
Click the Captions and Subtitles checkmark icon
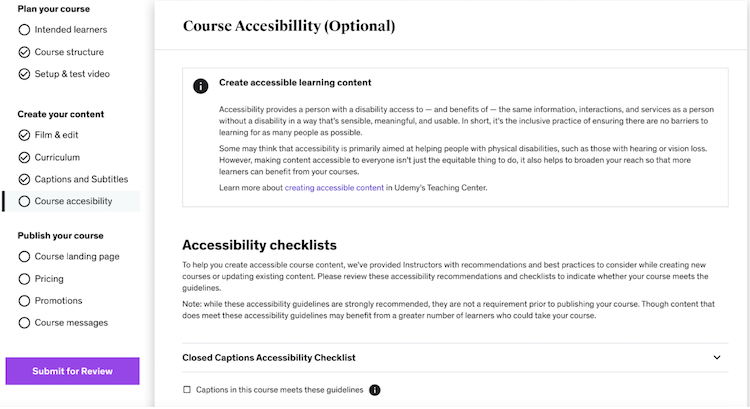(24, 179)
